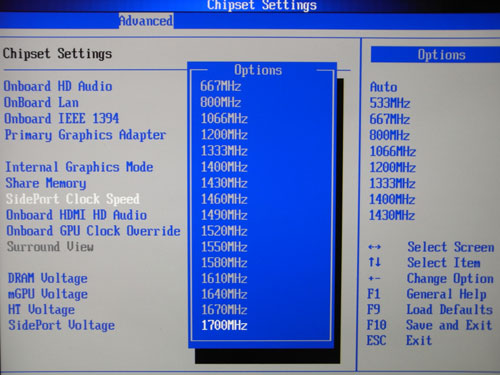This screenshot has width=500, height=375.
Task: Select the Advanced tab
Action: [x=146, y=21]
